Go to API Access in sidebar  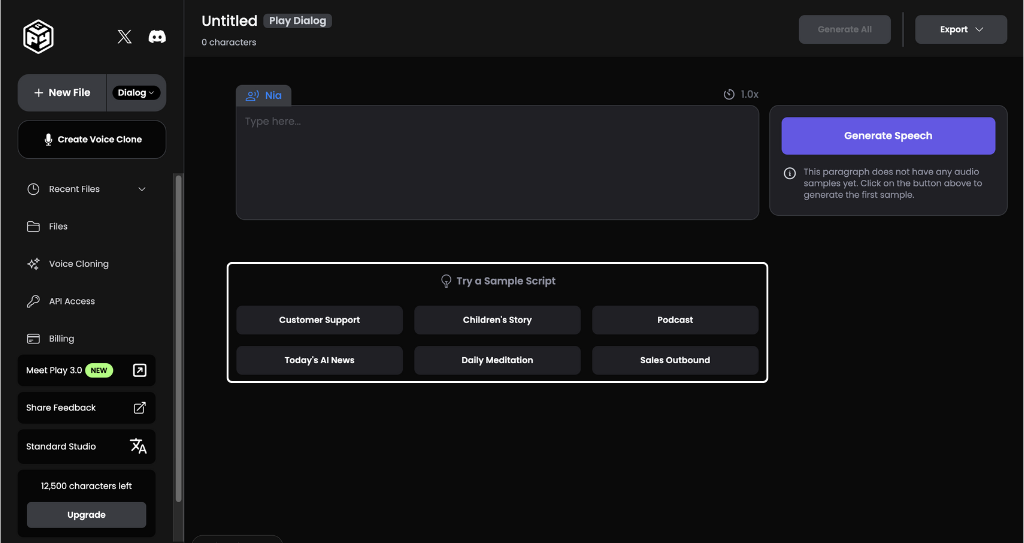pos(71,301)
